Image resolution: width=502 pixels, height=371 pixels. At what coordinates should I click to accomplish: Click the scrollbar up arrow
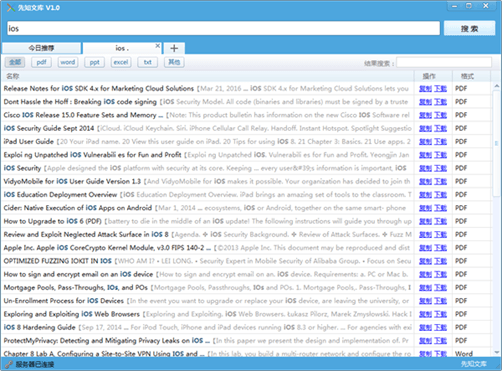pyautogui.click(x=496, y=86)
